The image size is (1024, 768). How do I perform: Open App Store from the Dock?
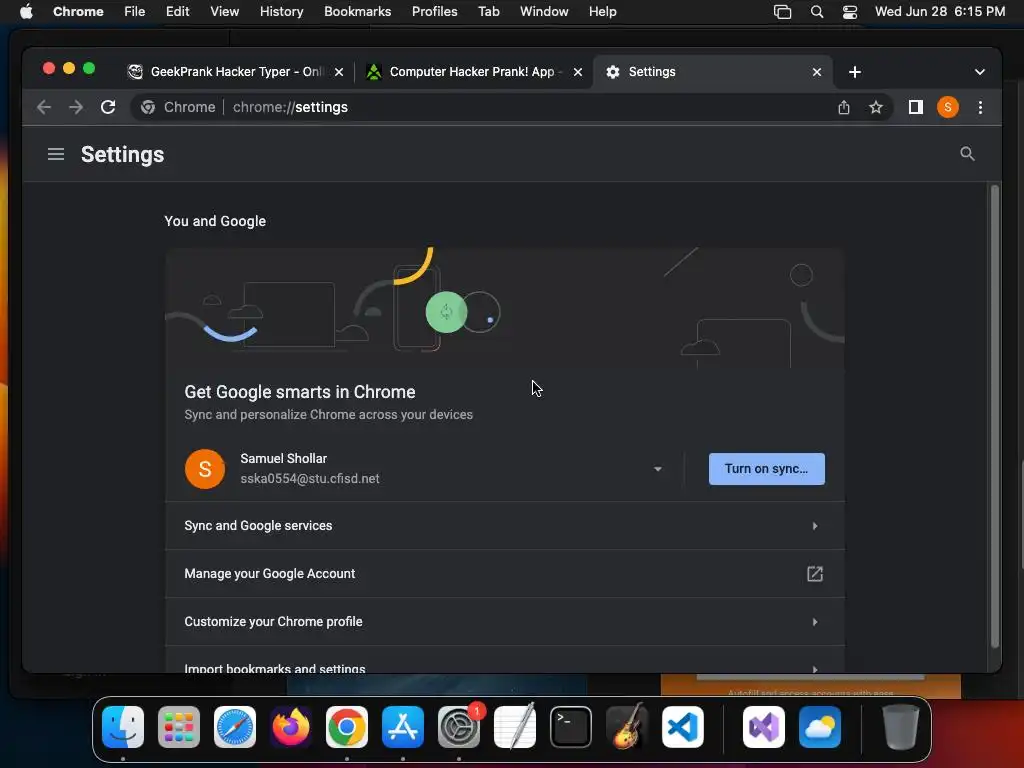[403, 727]
